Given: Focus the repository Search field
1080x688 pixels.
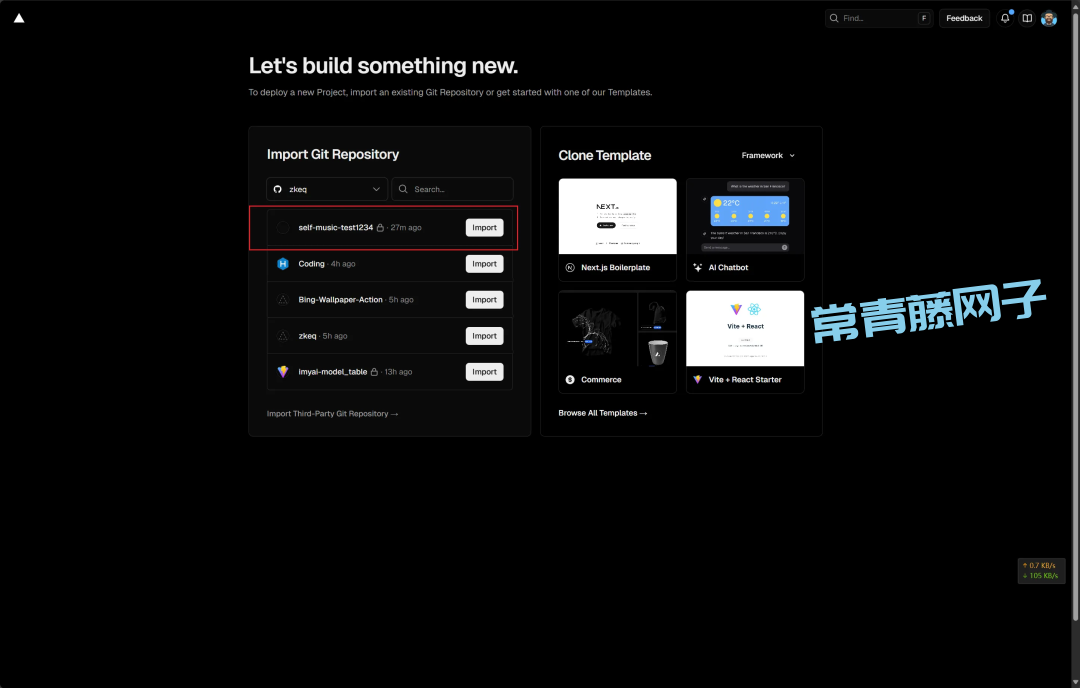Looking at the screenshot, I should coord(460,189).
